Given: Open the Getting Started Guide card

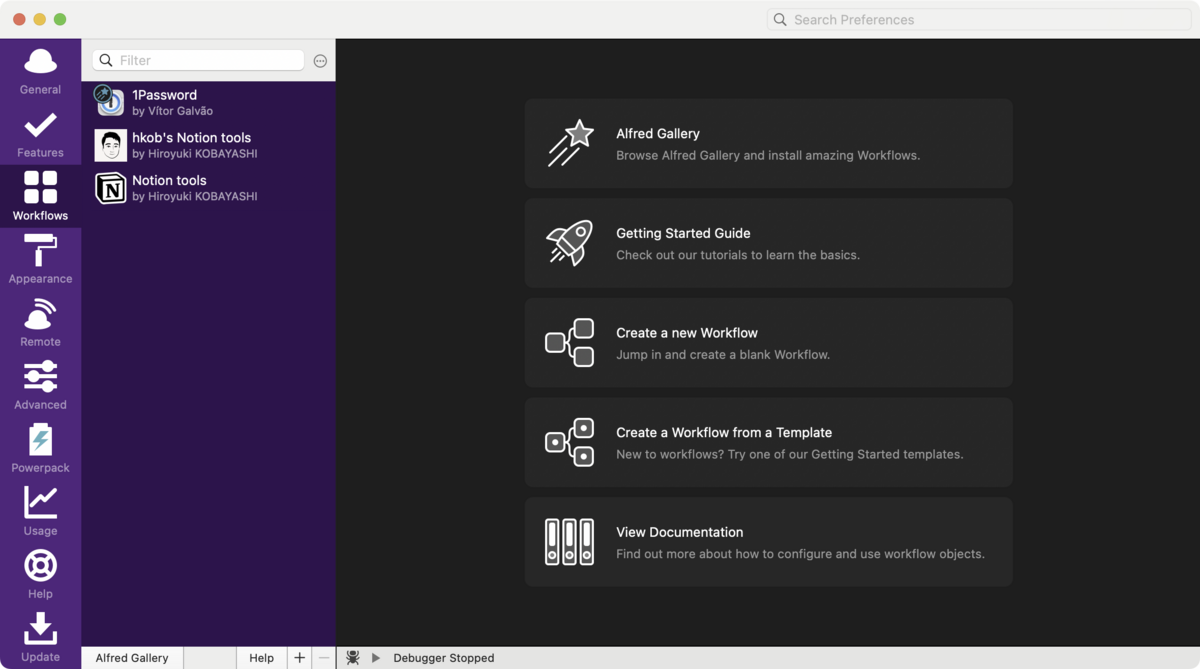Looking at the screenshot, I should click(x=768, y=243).
